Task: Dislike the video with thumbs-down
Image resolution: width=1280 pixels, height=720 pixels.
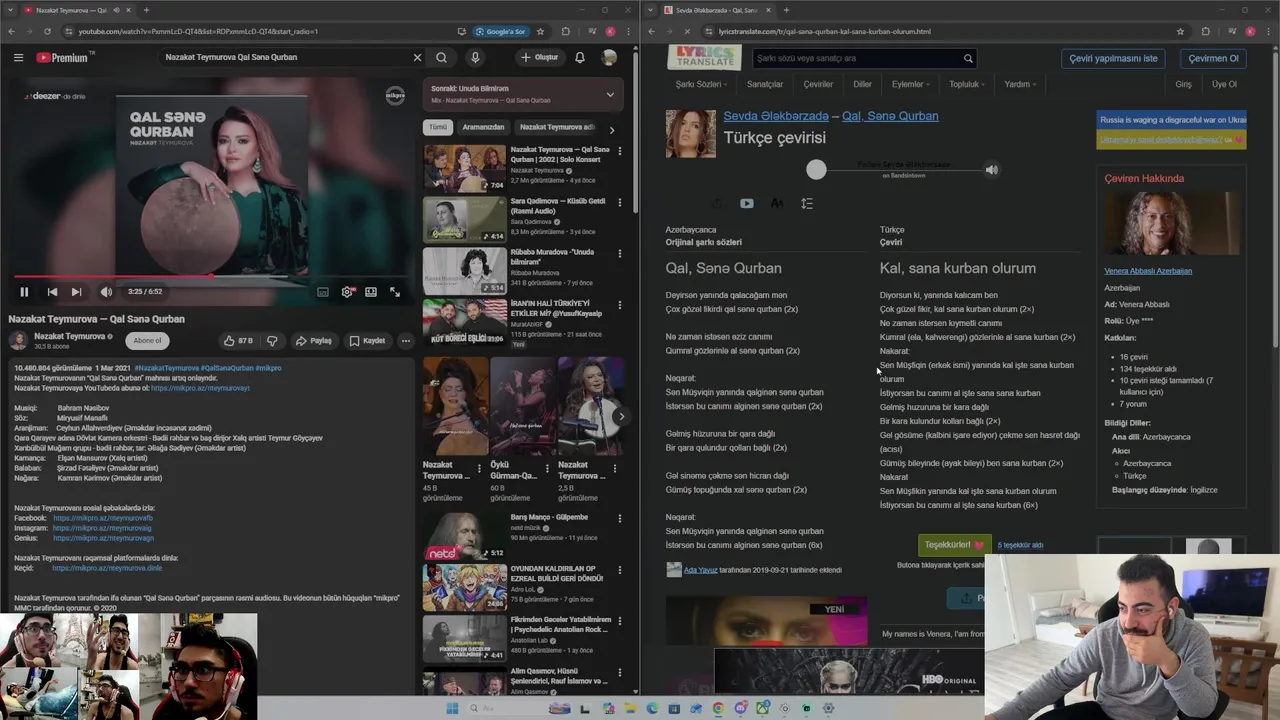Action: coord(272,341)
